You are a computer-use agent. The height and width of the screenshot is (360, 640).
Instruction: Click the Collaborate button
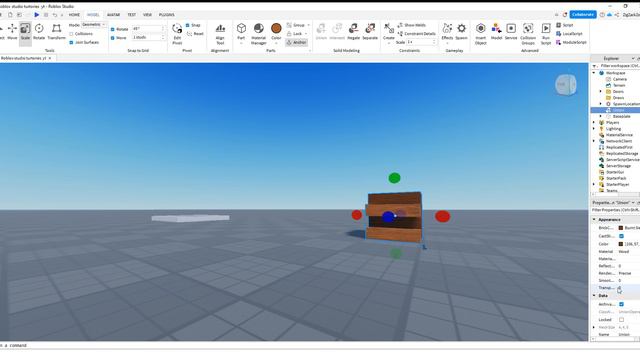[583, 15]
